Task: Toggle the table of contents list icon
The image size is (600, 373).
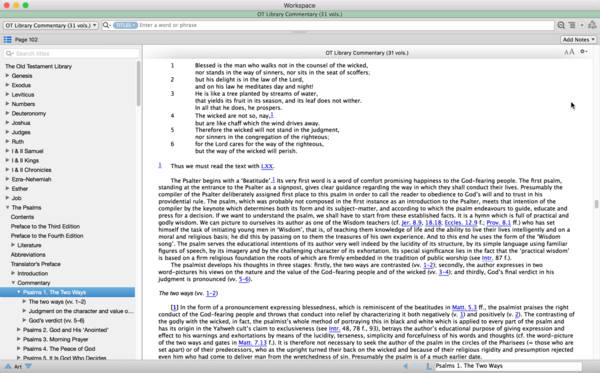Action: coord(7,40)
